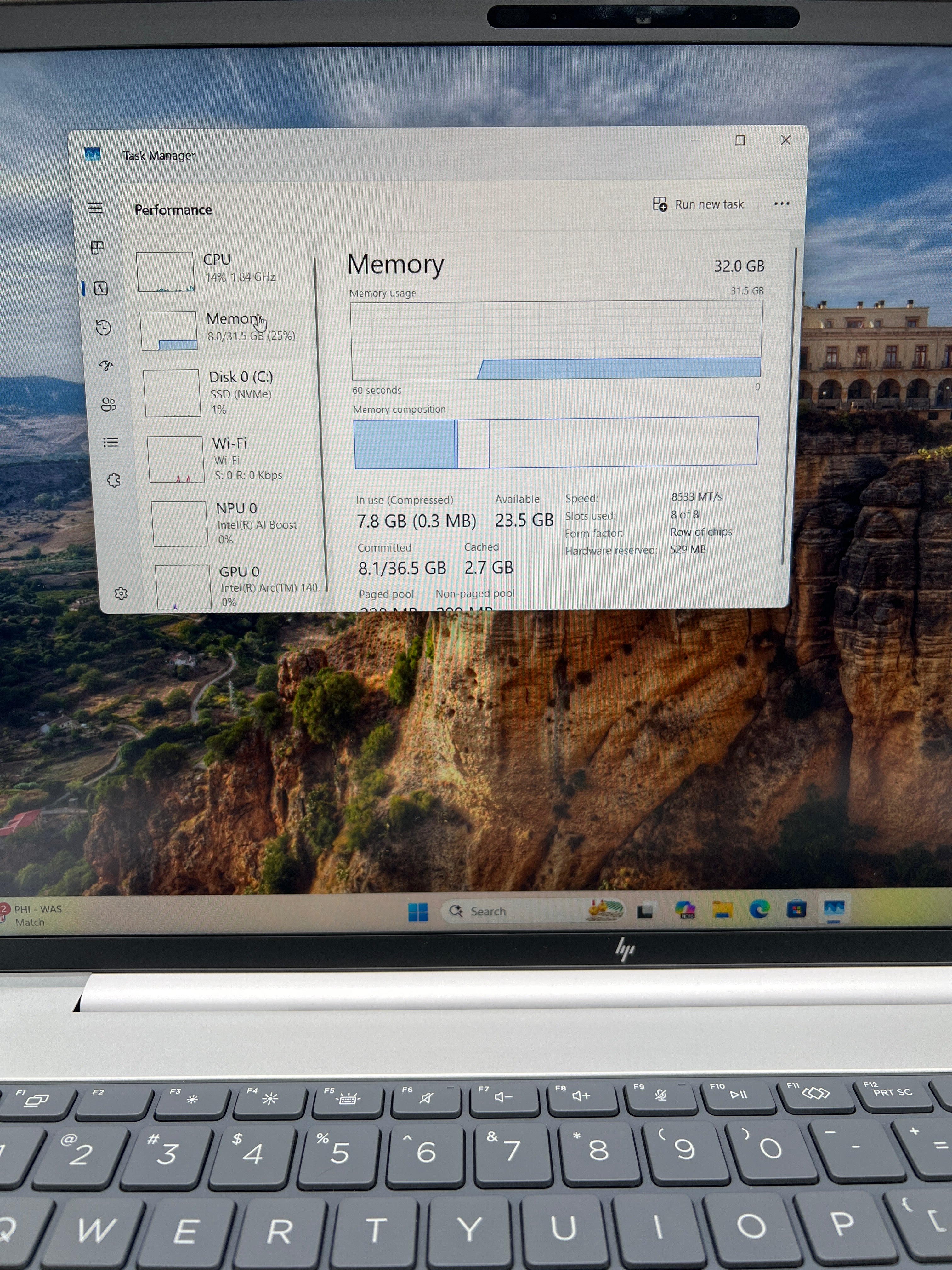Open Task View from the taskbar
The width and height of the screenshot is (952, 1270).
[646, 911]
